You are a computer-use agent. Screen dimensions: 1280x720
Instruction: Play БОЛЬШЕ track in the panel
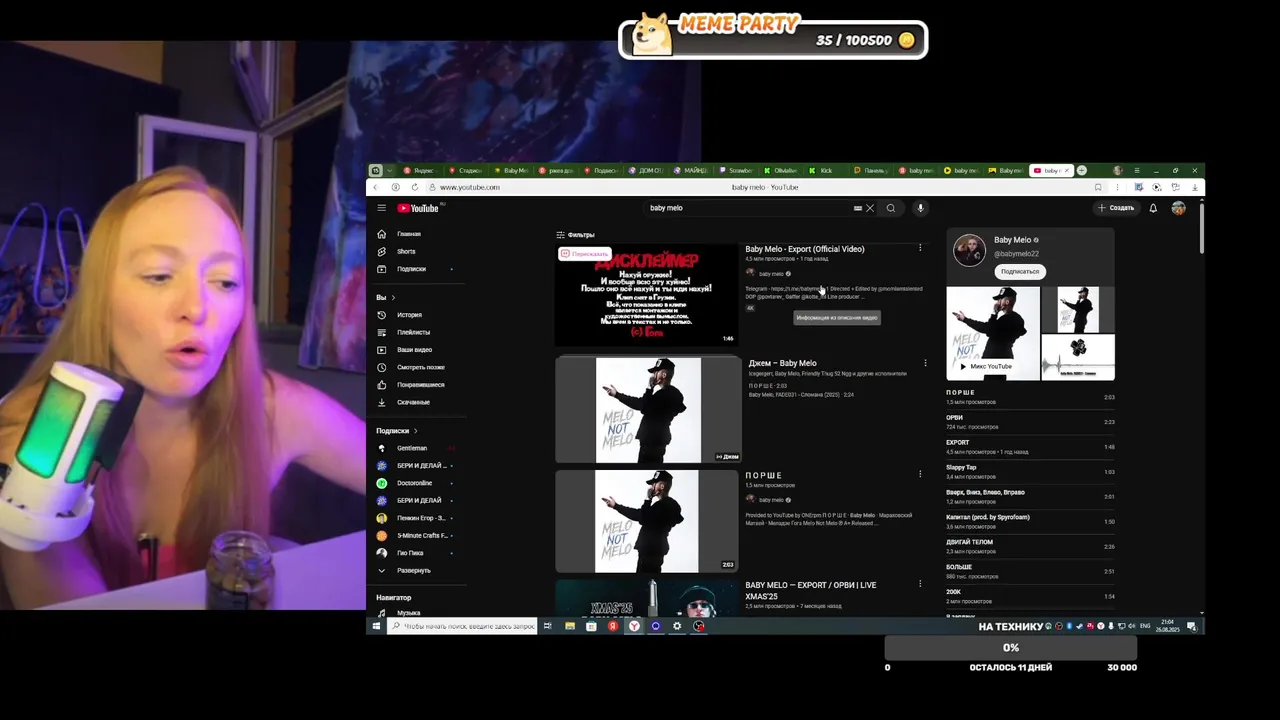[1030, 572]
